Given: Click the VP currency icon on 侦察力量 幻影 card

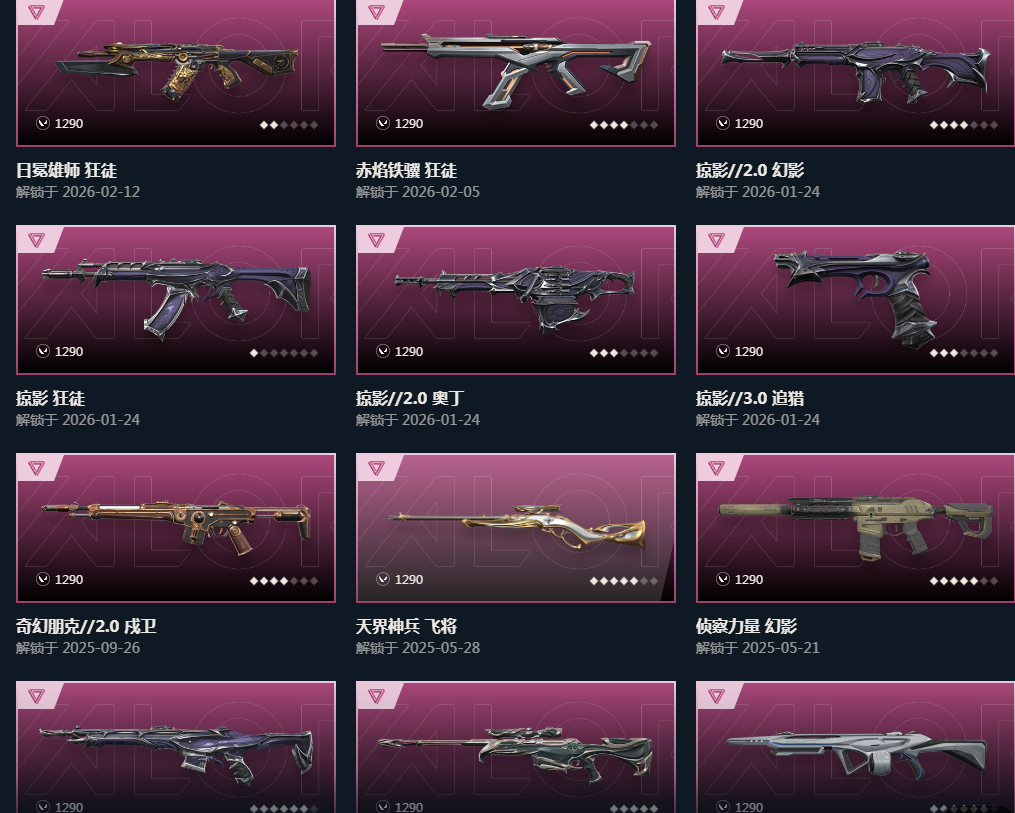Looking at the screenshot, I should (722, 579).
